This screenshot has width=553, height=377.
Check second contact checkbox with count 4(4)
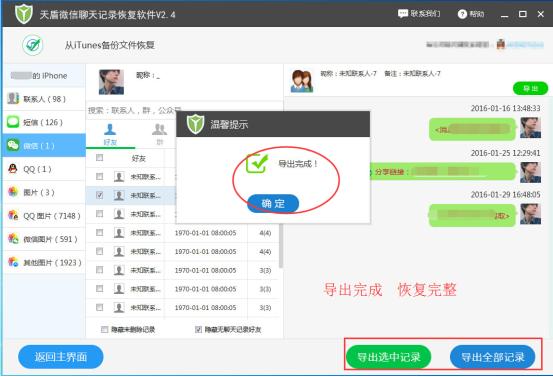[99, 251]
